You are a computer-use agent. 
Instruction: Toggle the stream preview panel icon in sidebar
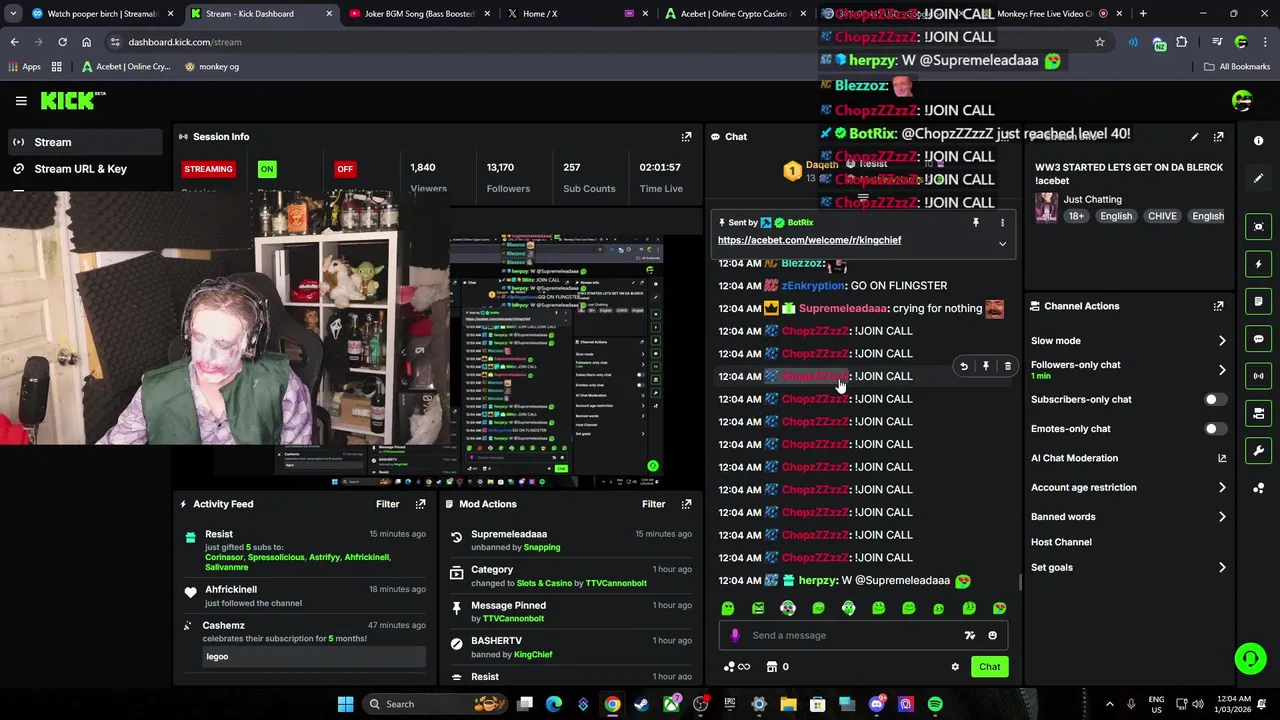[x=1259, y=227]
